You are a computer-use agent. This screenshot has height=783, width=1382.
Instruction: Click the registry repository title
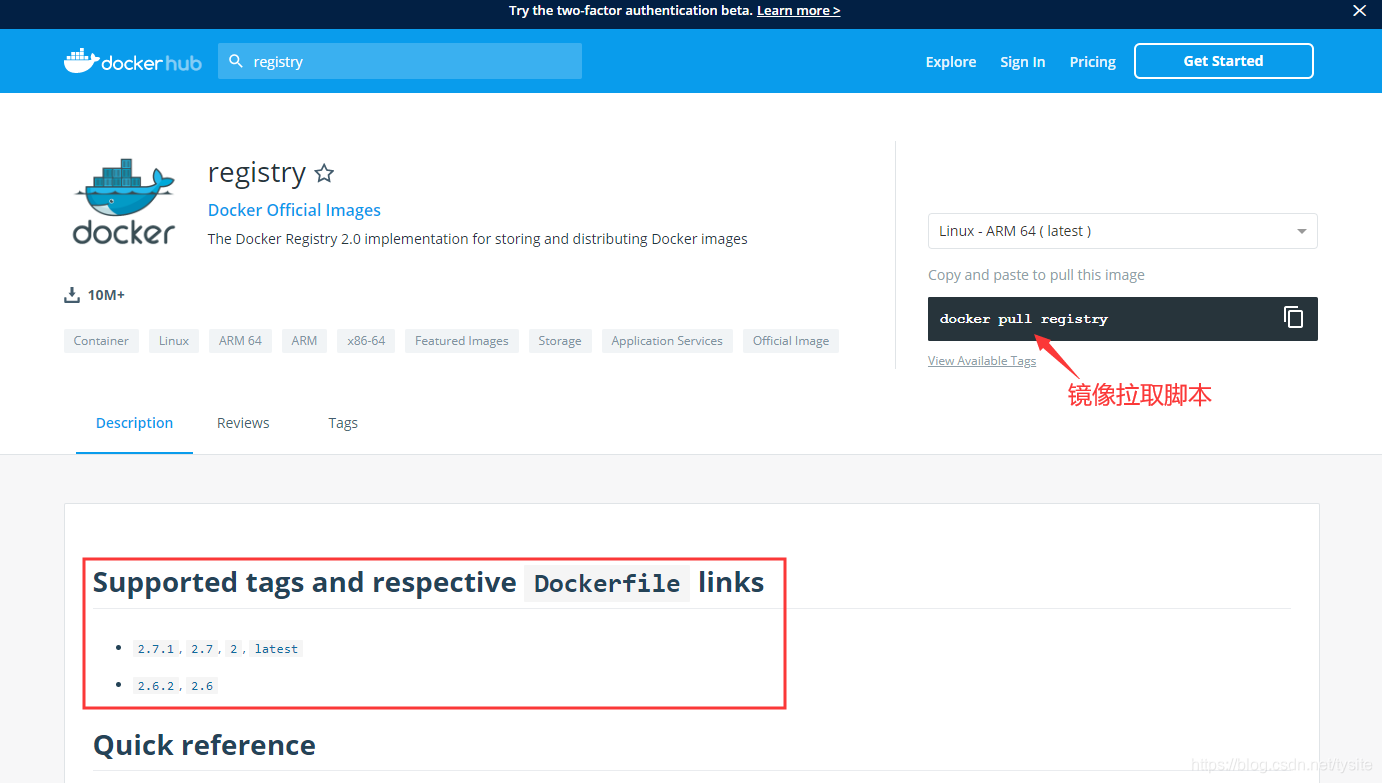pos(256,173)
